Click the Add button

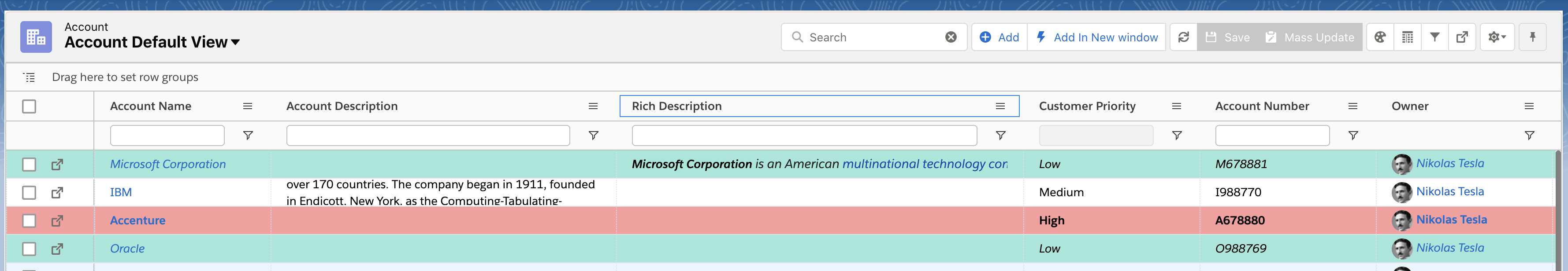[x=1000, y=37]
